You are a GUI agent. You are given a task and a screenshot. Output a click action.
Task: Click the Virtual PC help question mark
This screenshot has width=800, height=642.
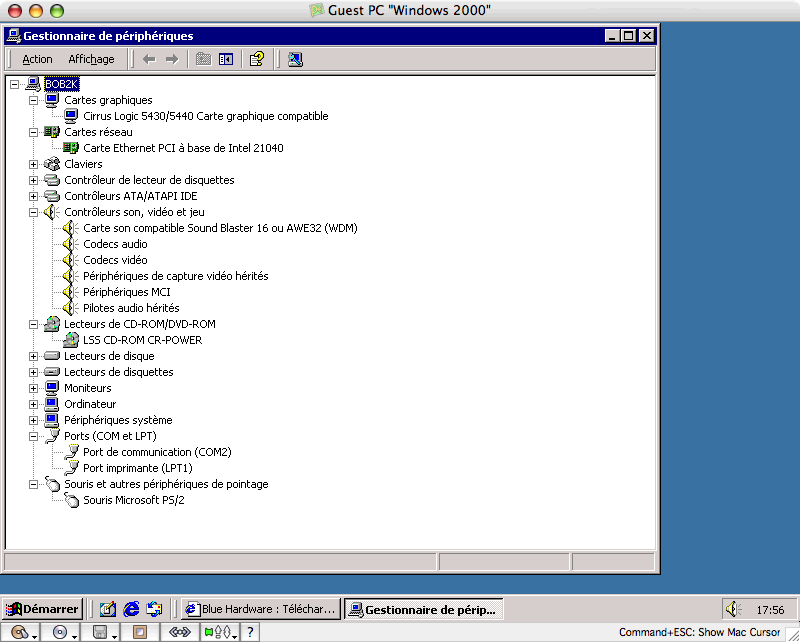pos(250,632)
